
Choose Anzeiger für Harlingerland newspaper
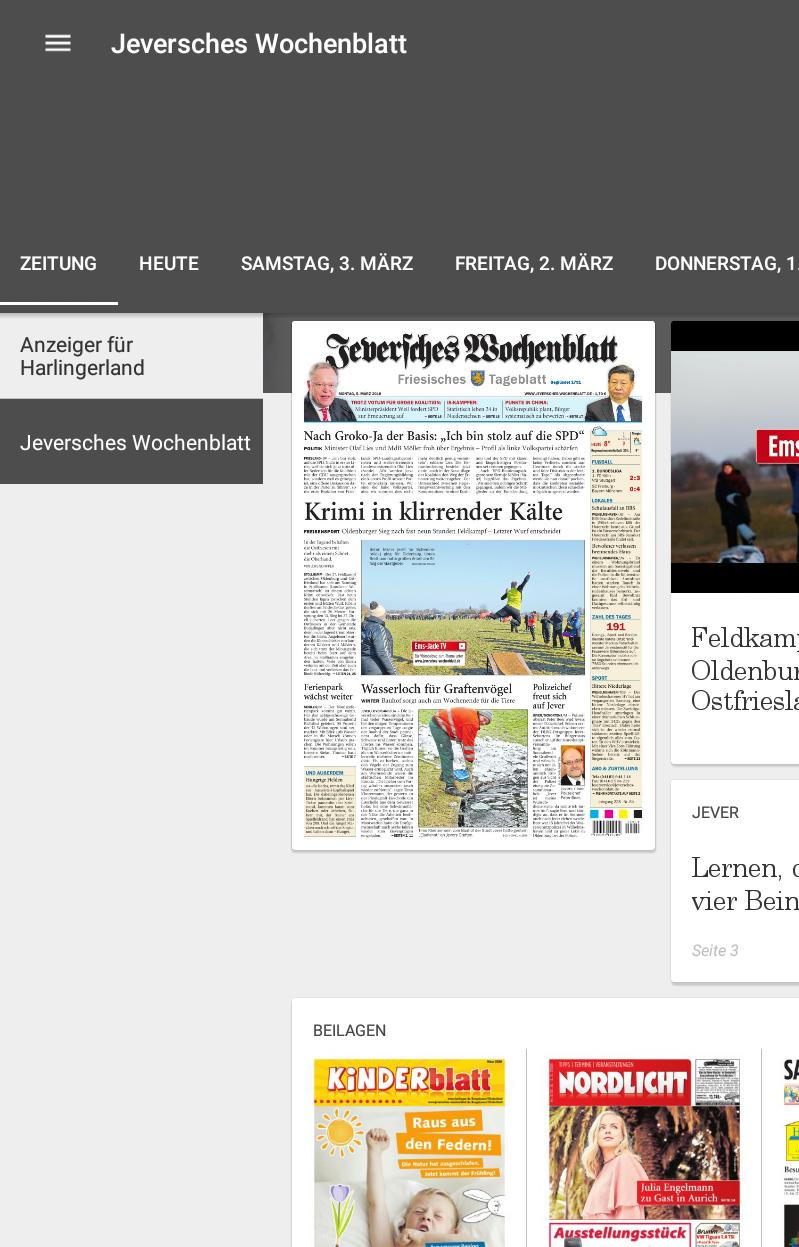pos(131,356)
